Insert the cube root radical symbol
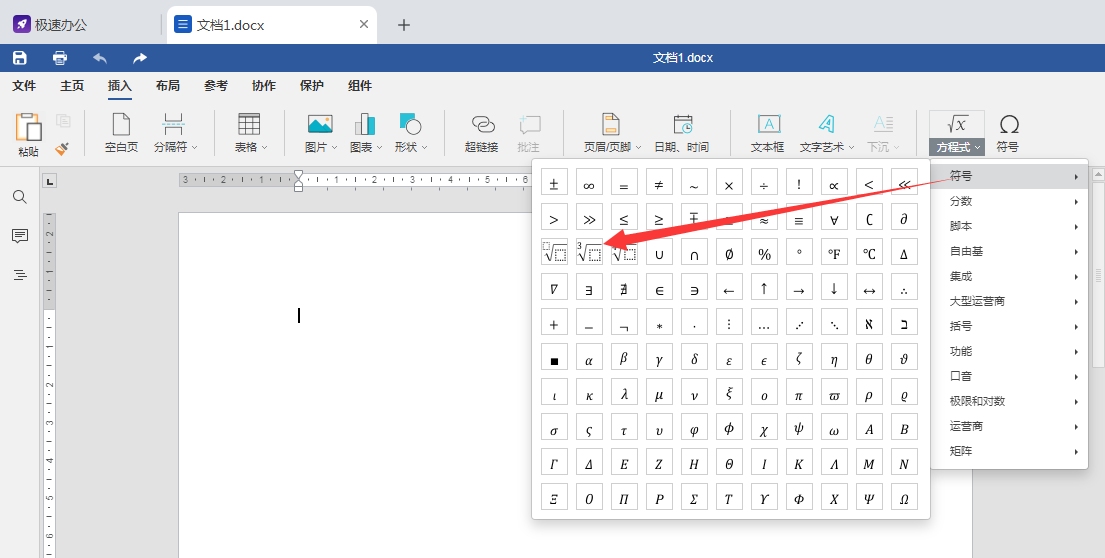 coord(589,252)
